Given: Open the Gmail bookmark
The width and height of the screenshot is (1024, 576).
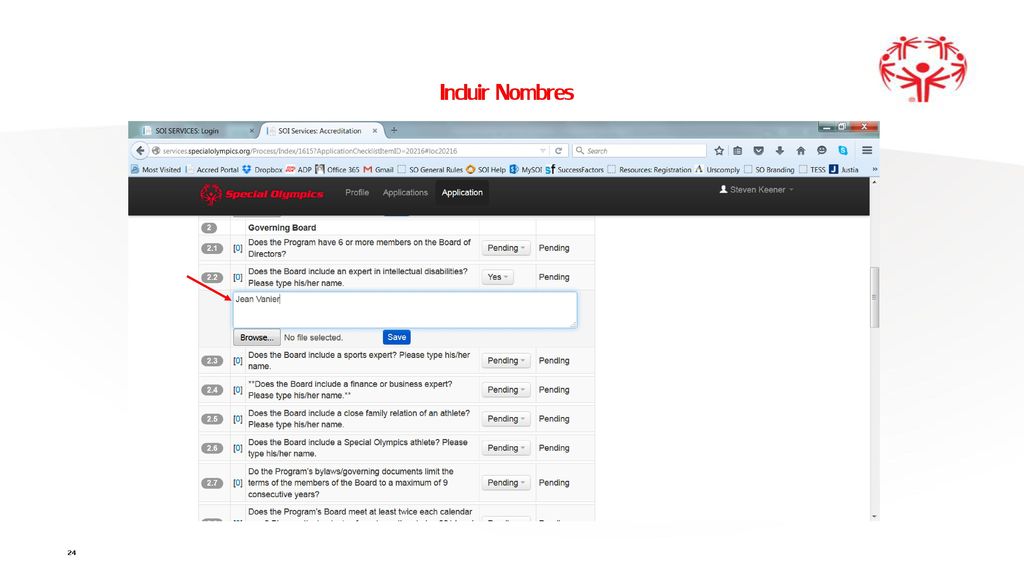Looking at the screenshot, I should click(378, 170).
